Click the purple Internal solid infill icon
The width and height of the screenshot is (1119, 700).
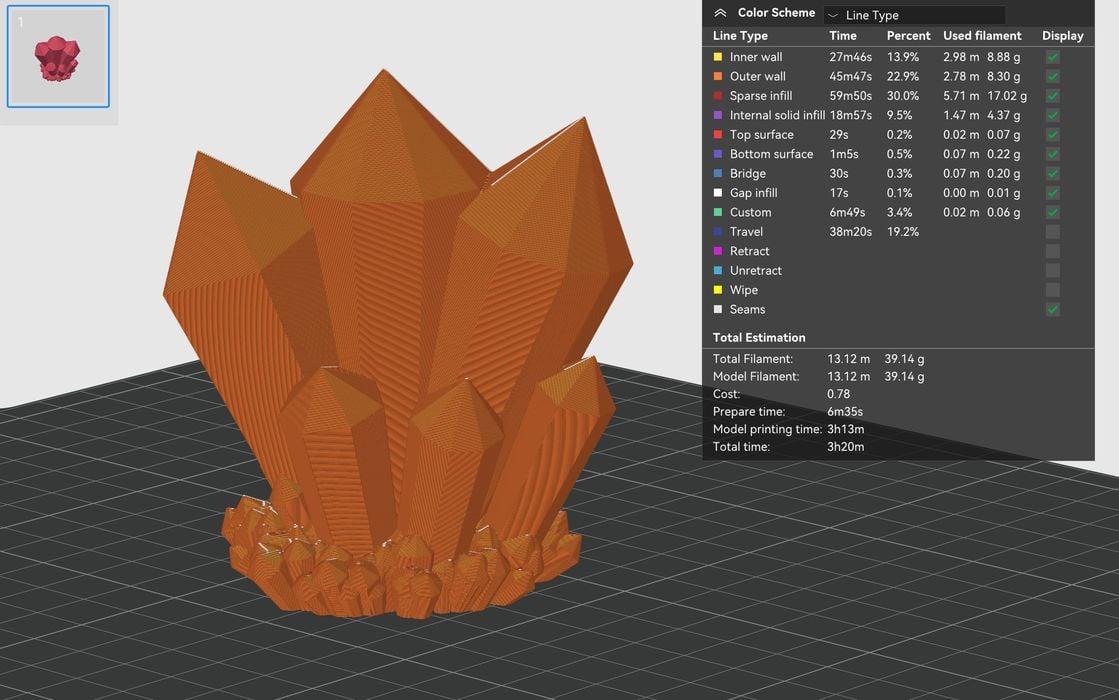[718, 115]
